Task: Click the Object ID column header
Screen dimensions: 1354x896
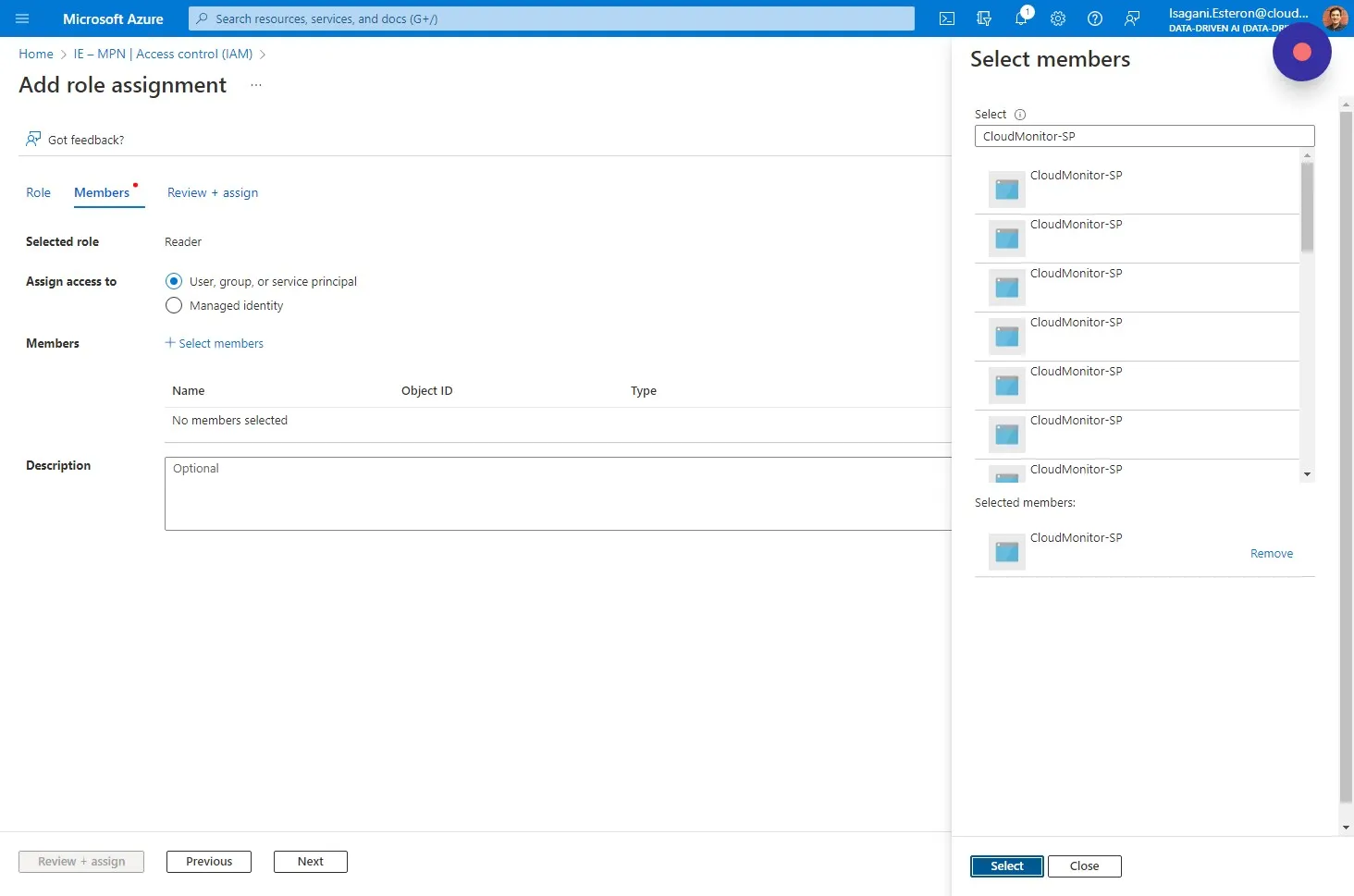Action: [427, 391]
